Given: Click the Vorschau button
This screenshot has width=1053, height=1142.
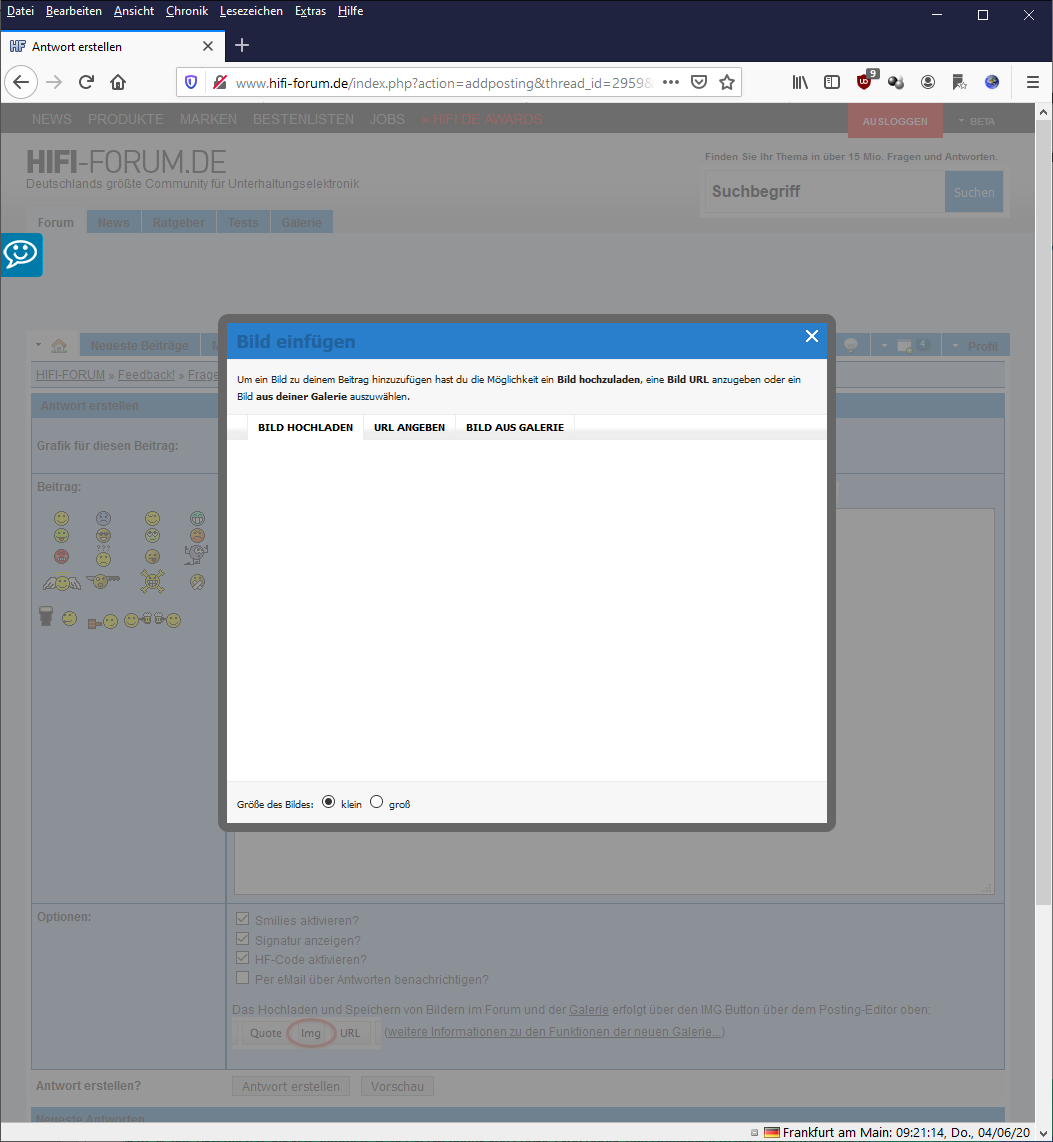Looking at the screenshot, I should [397, 1086].
